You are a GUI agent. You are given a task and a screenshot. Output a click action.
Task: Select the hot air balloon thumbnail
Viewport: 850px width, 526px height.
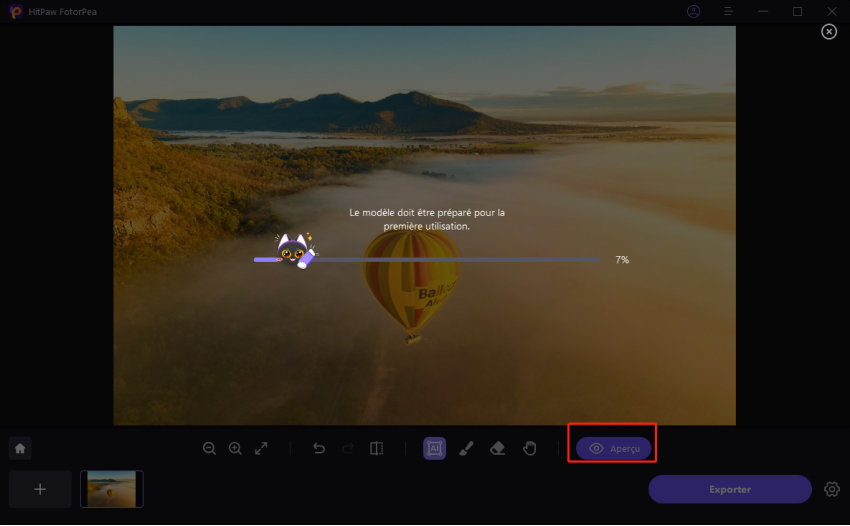click(x=112, y=489)
